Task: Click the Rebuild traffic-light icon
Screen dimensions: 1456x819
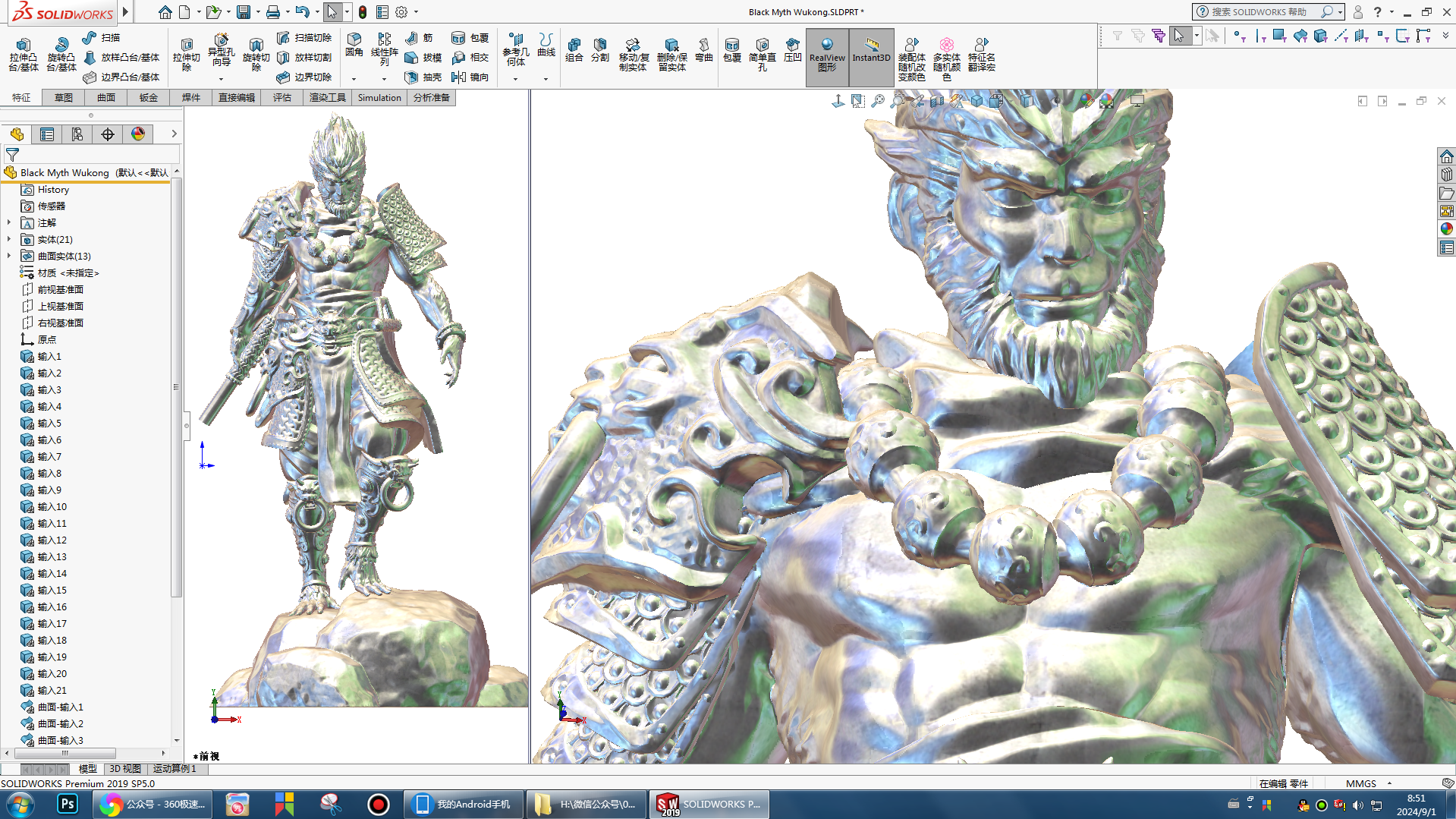Action: click(363, 12)
